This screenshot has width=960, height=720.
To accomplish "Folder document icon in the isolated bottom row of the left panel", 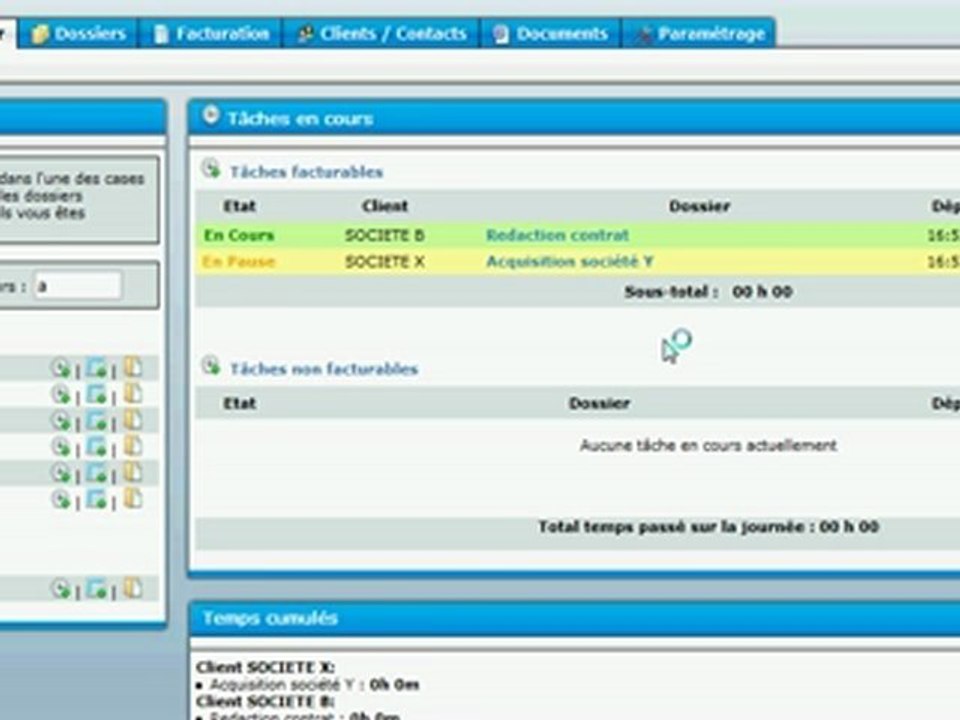I will coord(132,588).
